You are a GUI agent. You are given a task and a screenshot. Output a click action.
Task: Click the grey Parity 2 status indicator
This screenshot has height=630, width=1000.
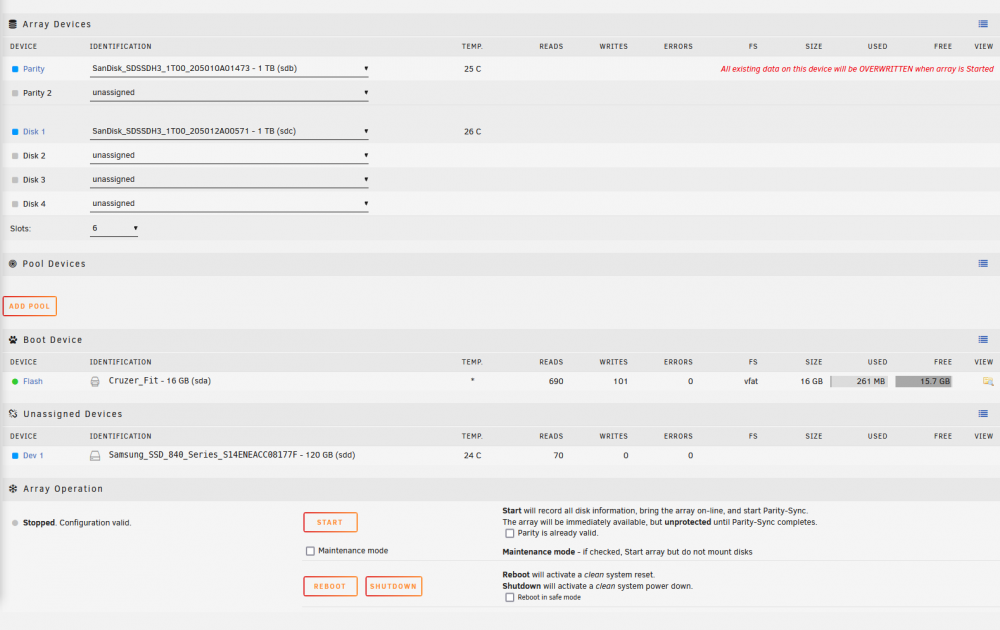15,93
